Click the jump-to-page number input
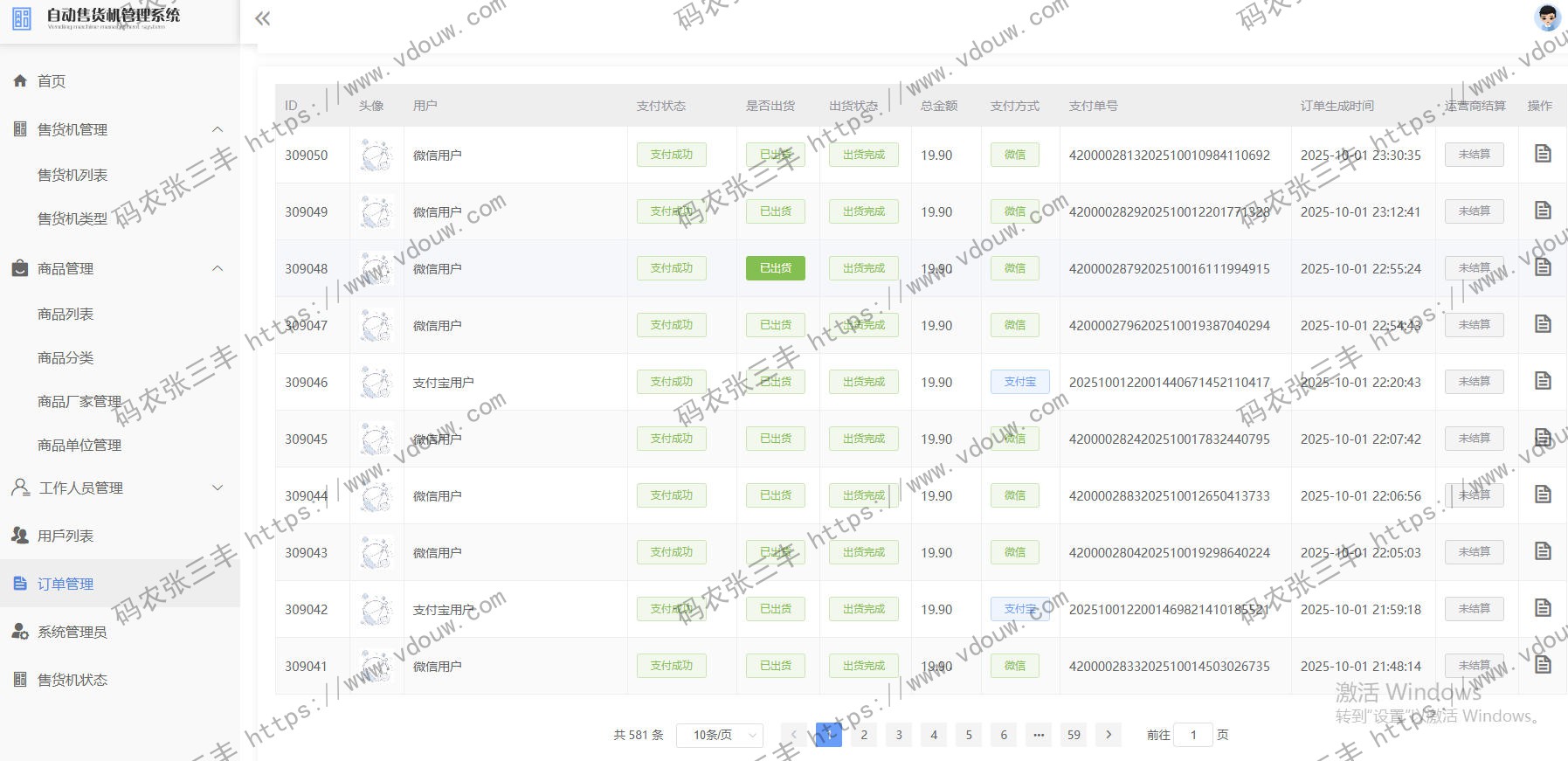The image size is (1568, 761). tap(1192, 735)
